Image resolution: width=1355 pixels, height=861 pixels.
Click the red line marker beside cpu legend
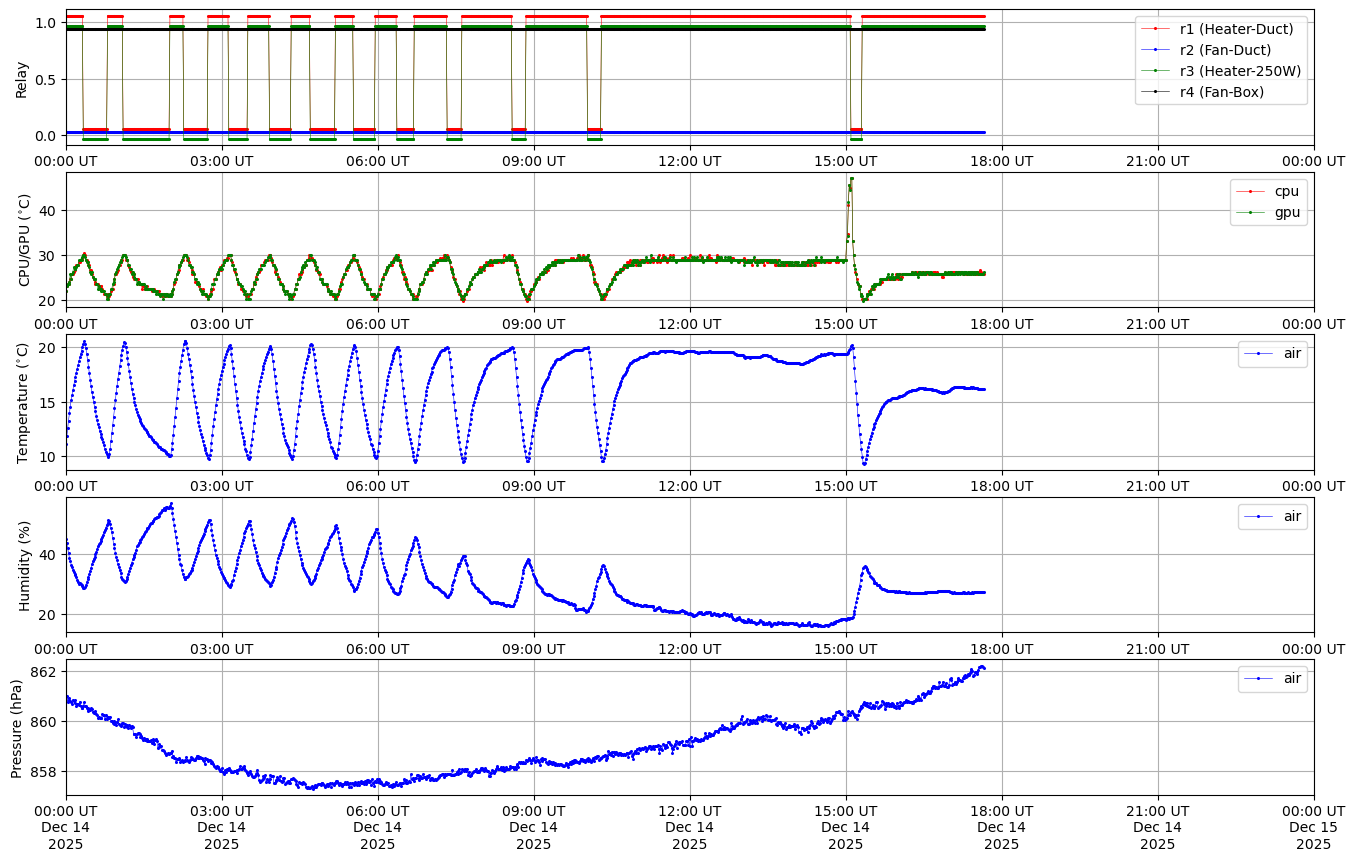click(x=1250, y=191)
